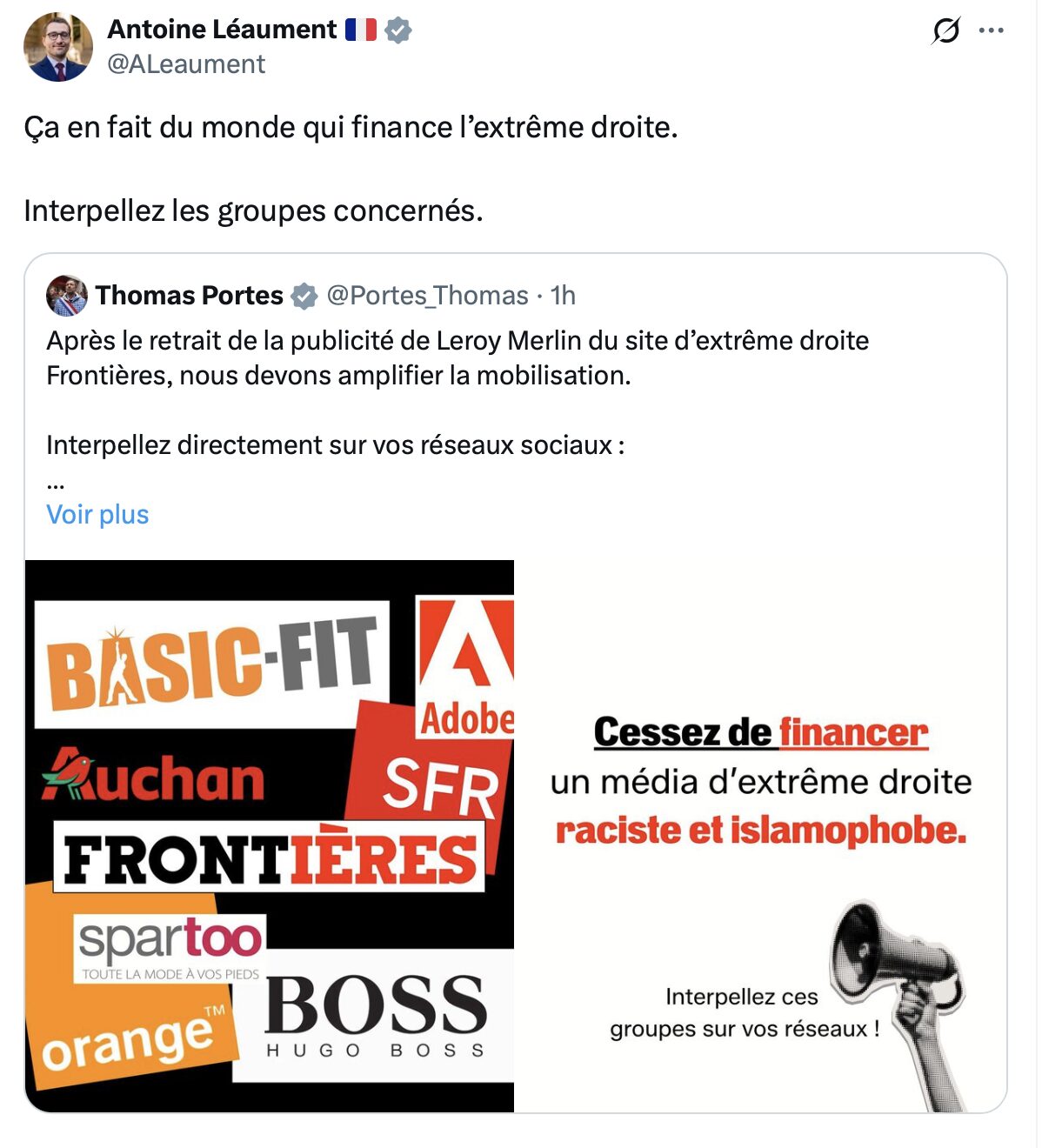The height and width of the screenshot is (1148, 1042).
Task: Click Antoine Léaument's profile avatar
Action: [57, 47]
